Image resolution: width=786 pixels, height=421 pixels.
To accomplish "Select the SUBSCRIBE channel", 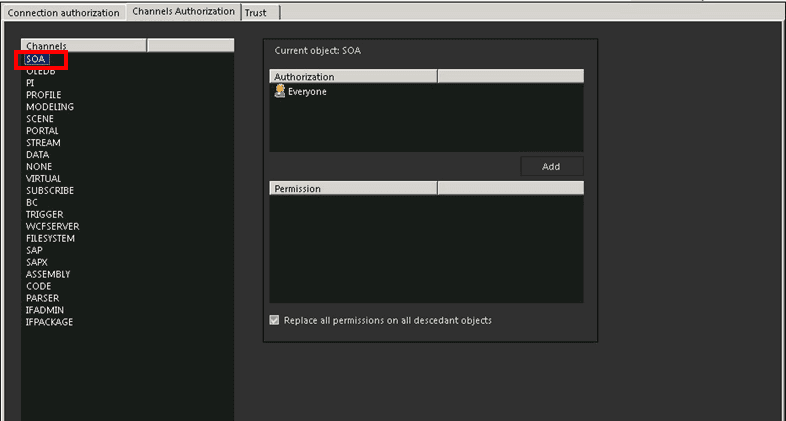I will [x=50, y=190].
